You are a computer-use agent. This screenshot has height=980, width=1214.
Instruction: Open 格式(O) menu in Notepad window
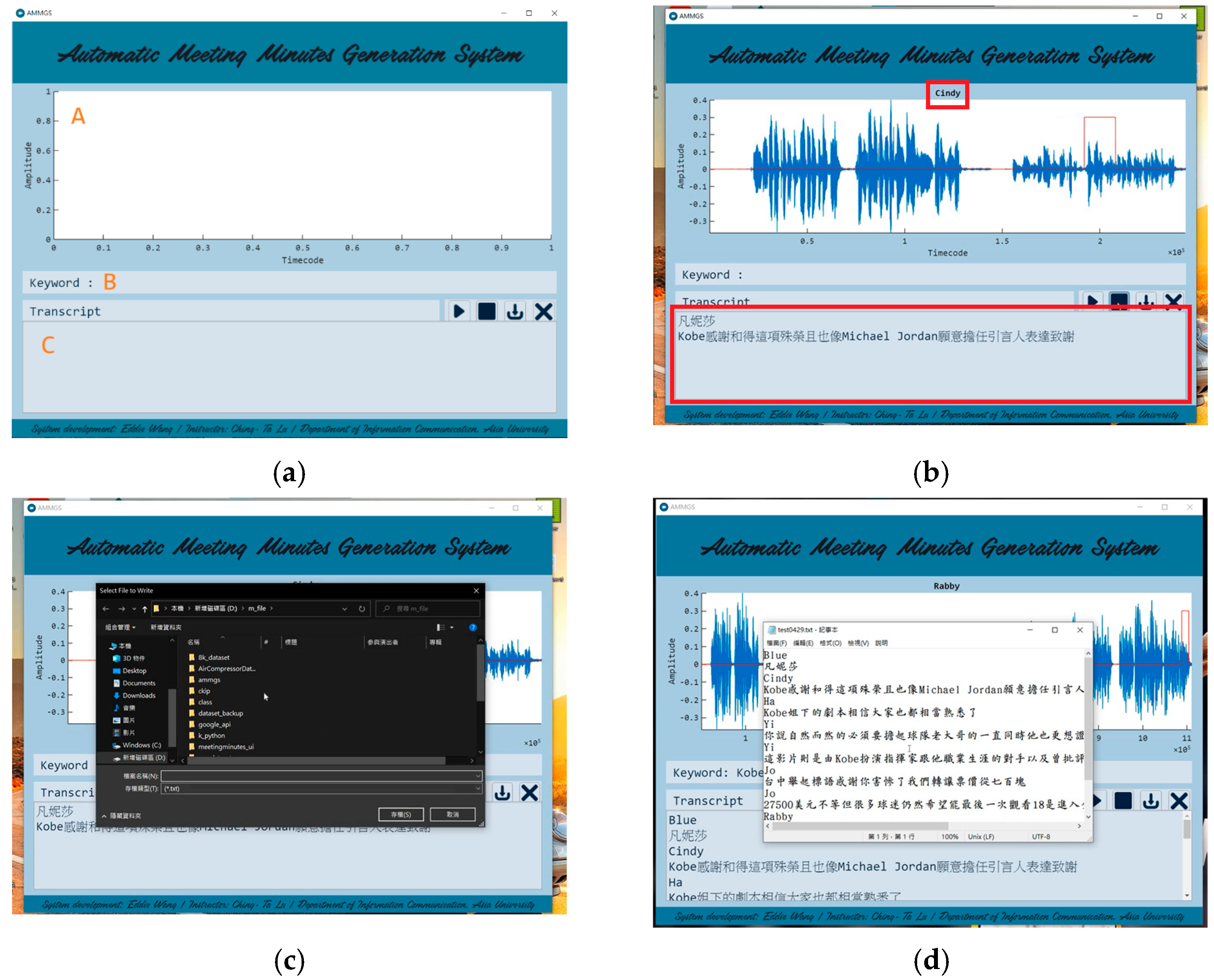[x=830, y=643]
